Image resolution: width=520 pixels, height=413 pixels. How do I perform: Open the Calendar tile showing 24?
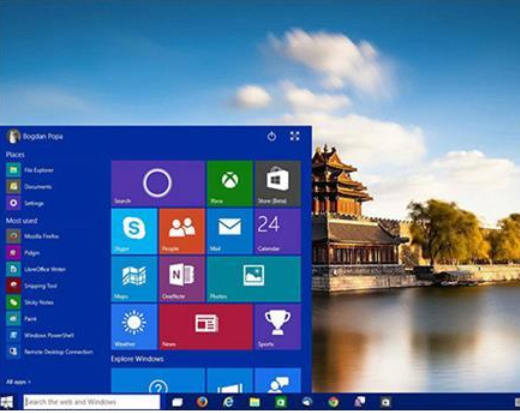278,231
